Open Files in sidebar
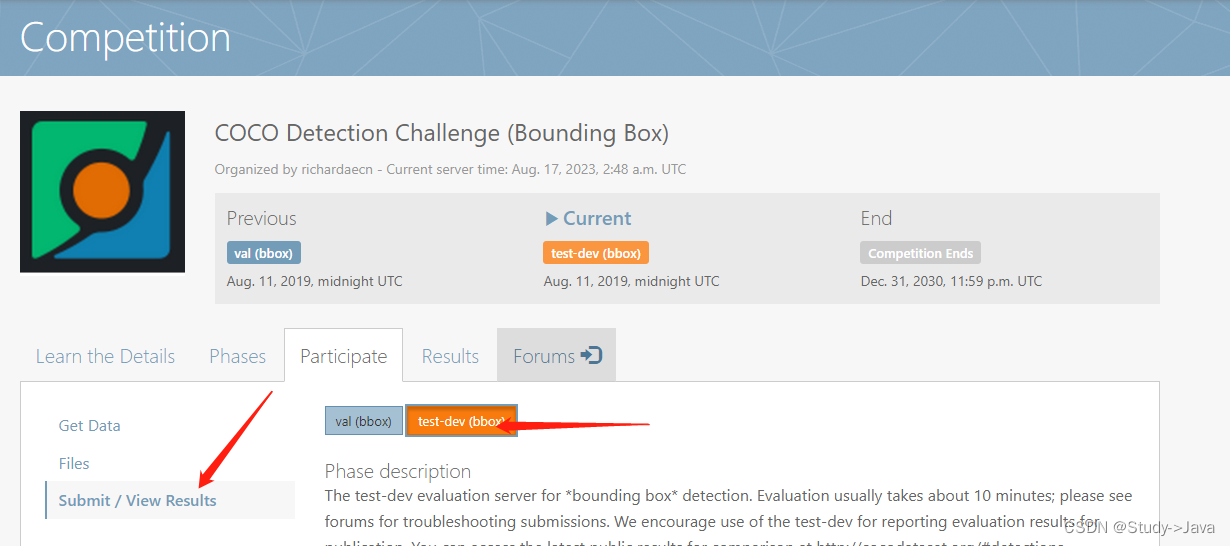Screen dimensions: 1230x546 [74, 463]
